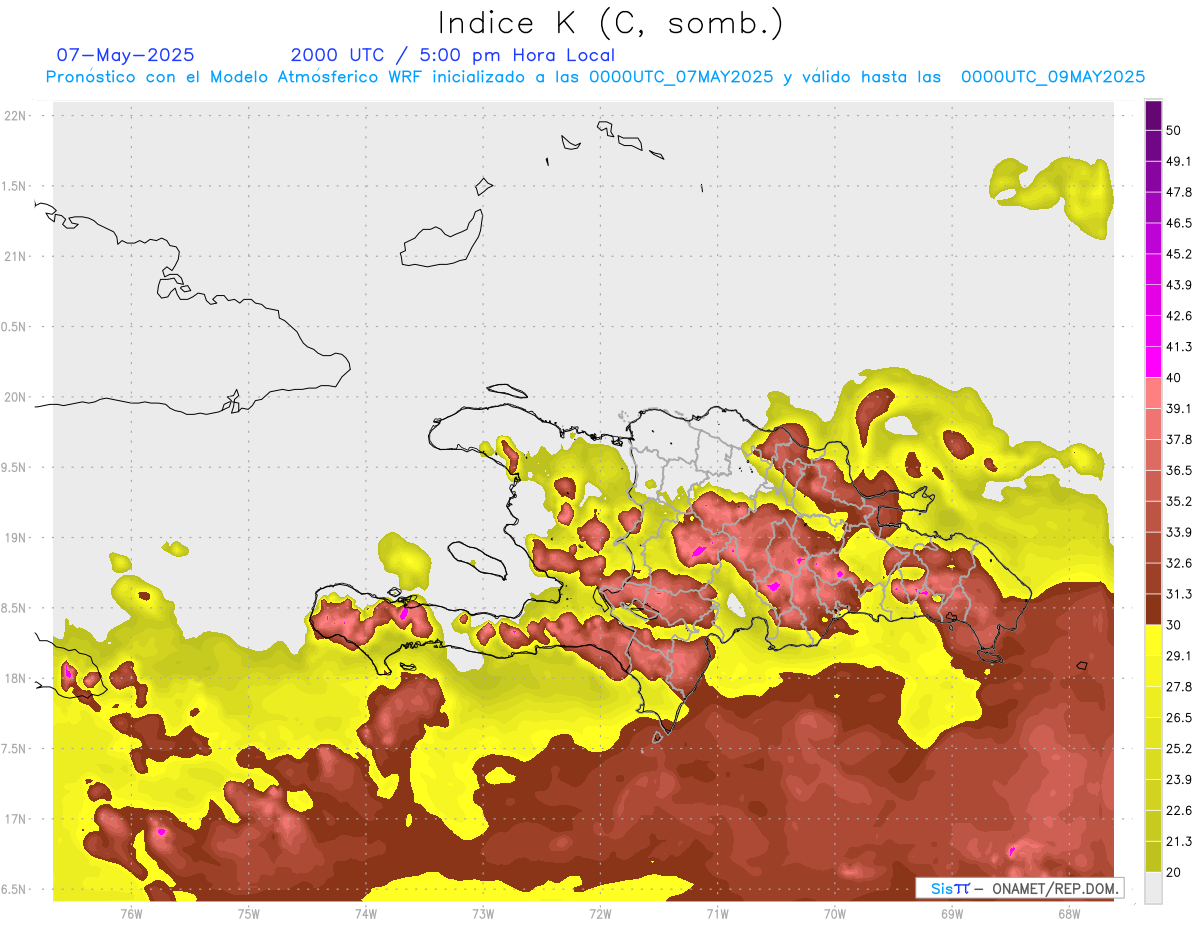Select the '32.6' colorbar value
The height and width of the screenshot is (927, 1200).
1179,563
